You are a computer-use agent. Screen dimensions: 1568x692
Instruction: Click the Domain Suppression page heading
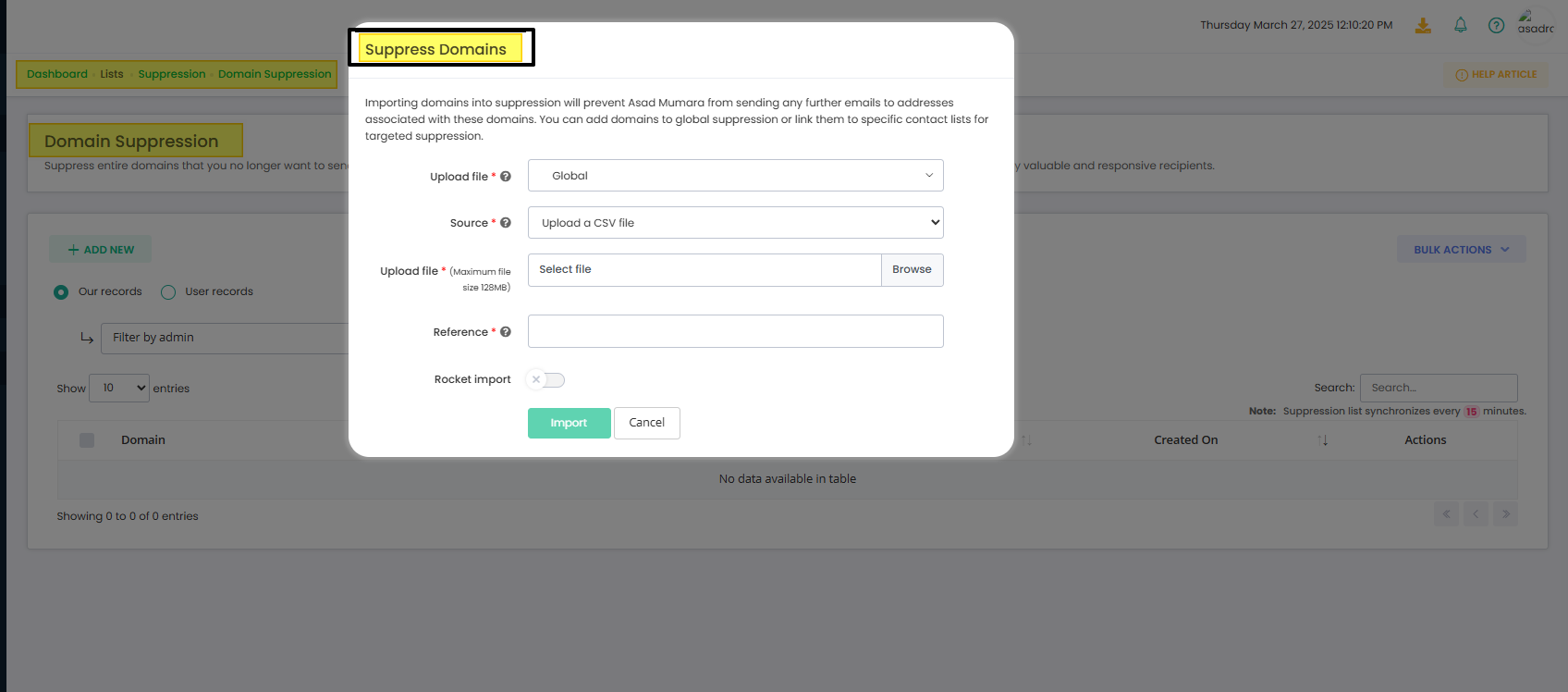pos(131,142)
